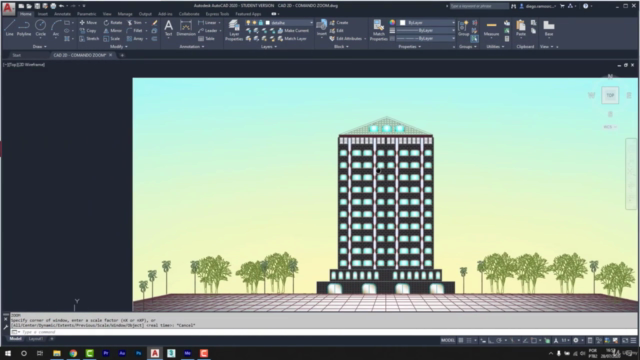Select the Arc tool
This screenshot has height=360, width=640.
[56, 28]
